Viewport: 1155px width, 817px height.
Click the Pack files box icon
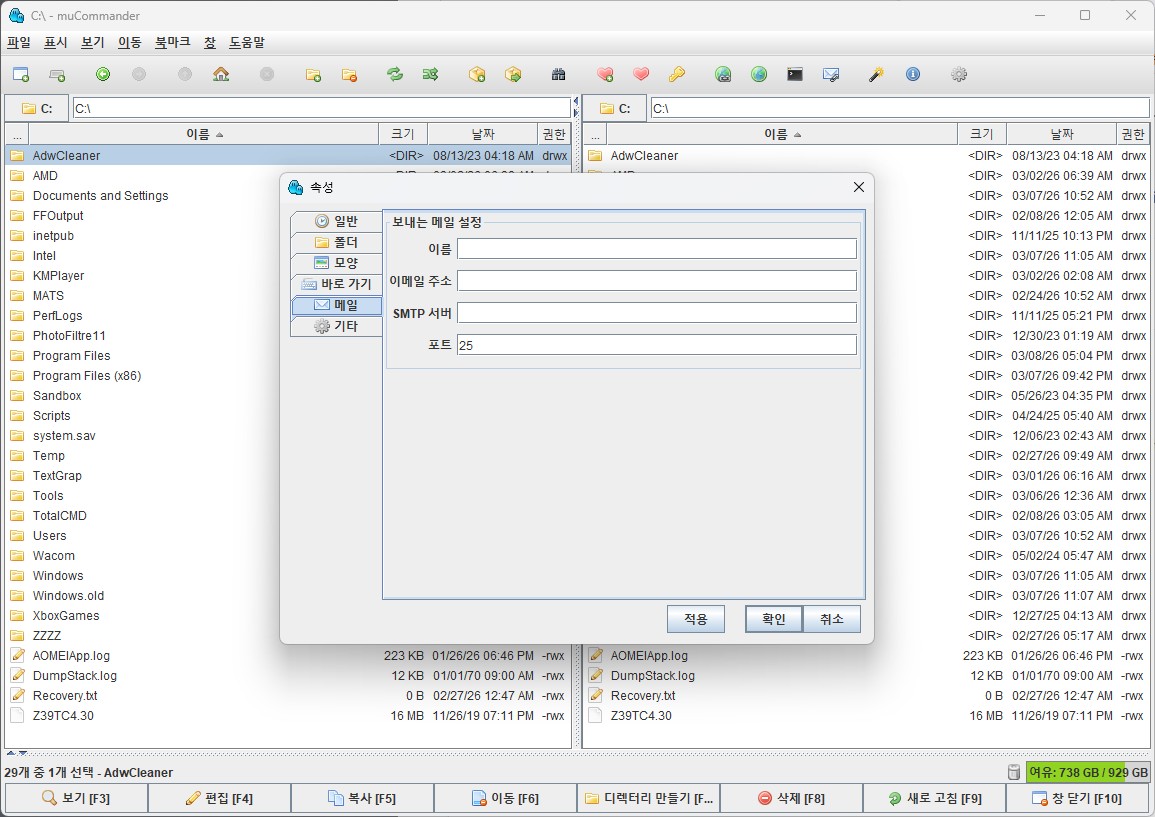477,74
